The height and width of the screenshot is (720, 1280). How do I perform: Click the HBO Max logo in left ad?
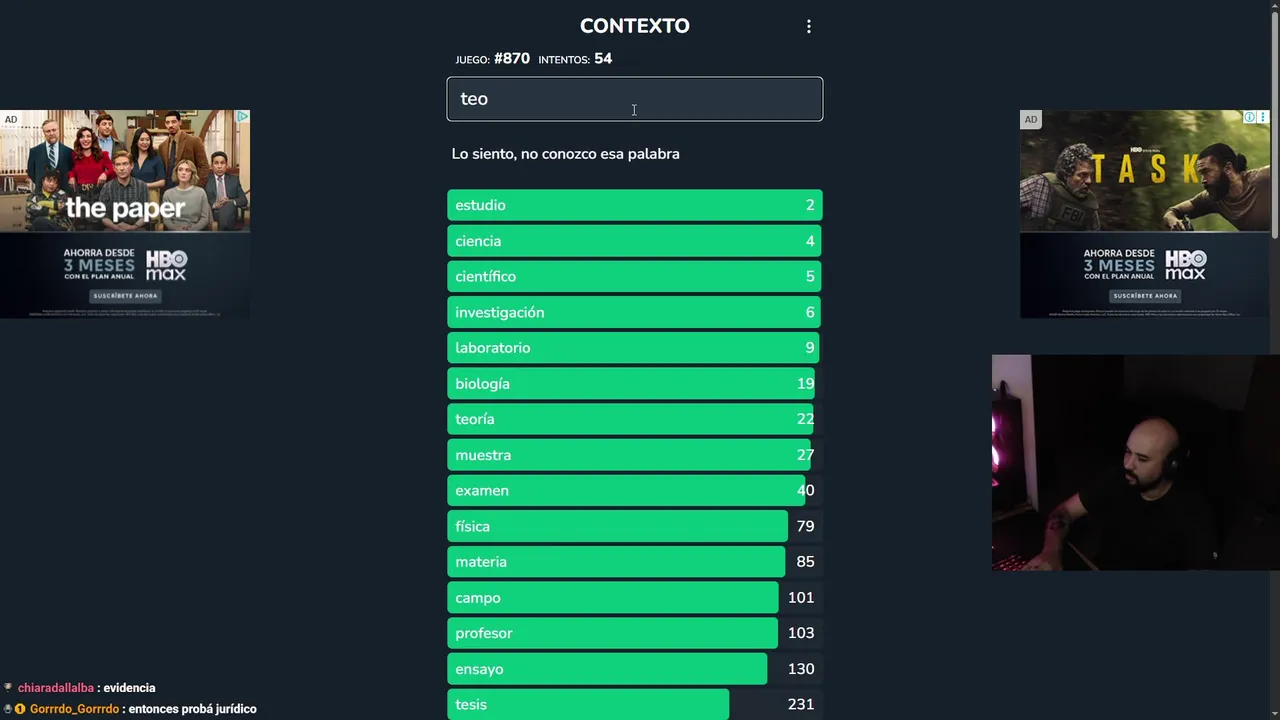(166, 265)
